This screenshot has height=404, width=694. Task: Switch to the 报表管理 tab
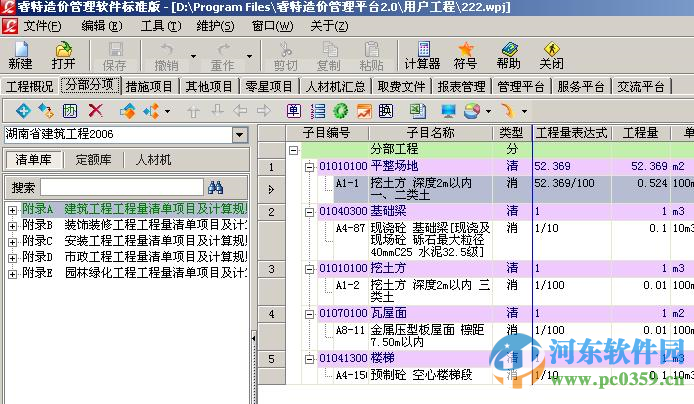(x=461, y=86)
